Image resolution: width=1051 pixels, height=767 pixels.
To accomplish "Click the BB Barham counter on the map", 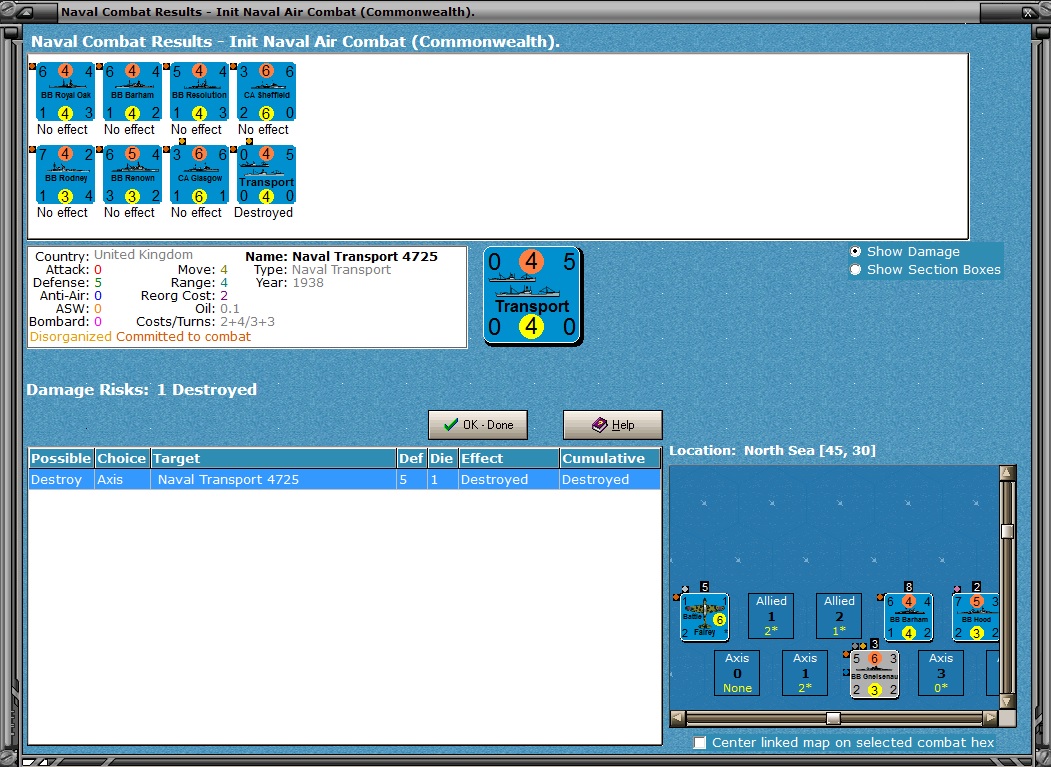I will pos(908,617).
